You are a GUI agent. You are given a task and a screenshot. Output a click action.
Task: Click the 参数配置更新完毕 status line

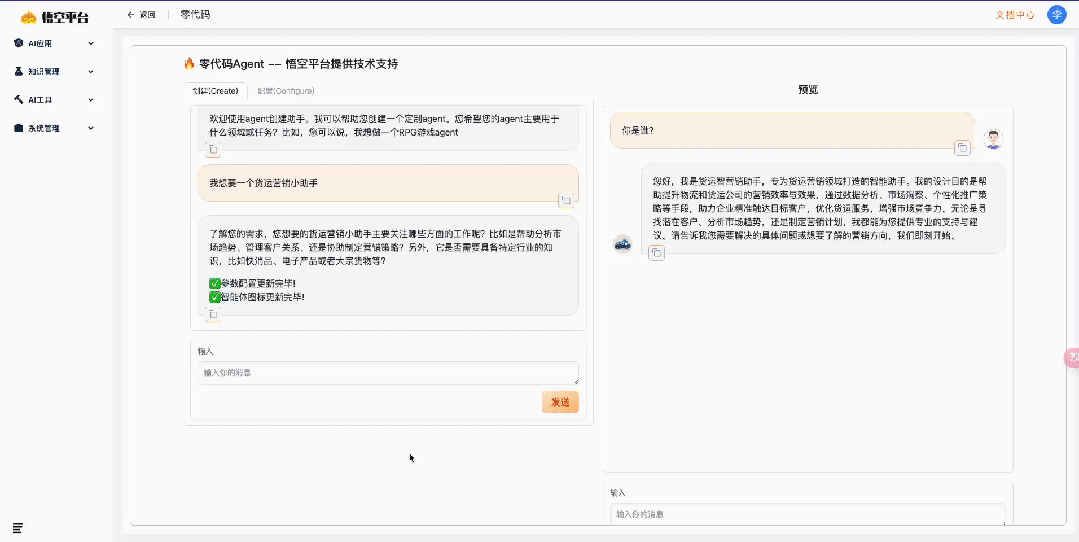(253, 283)
